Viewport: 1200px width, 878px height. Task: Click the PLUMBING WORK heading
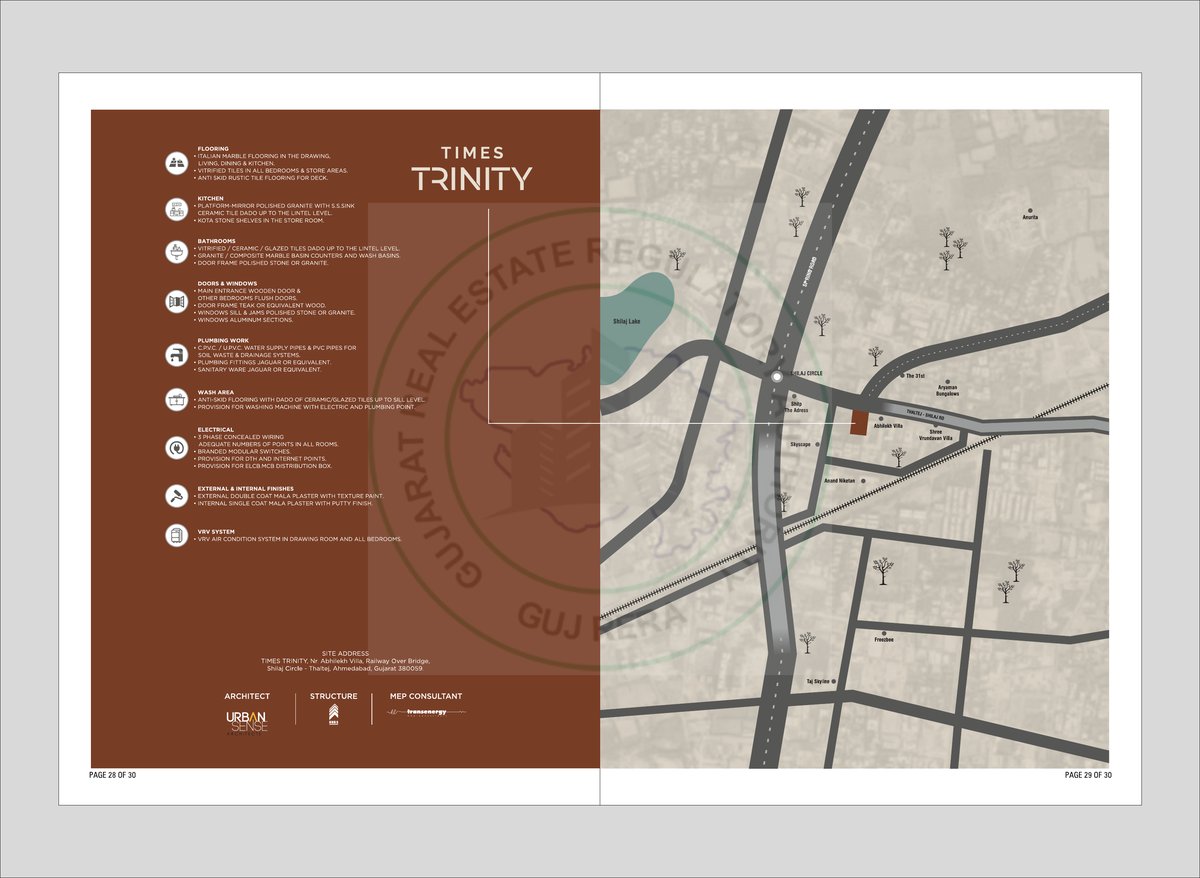(x=222, y=341)
